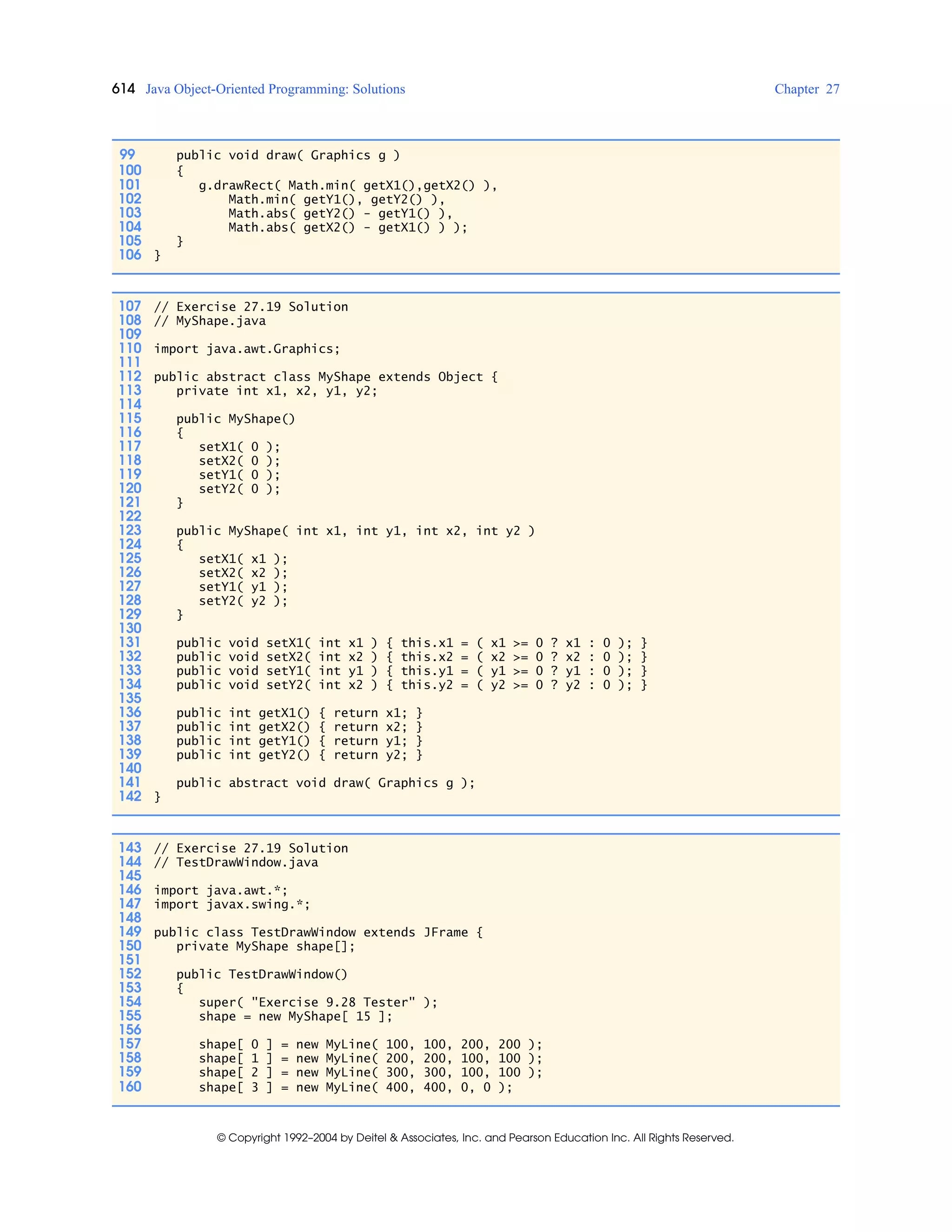Click the line 'setX1( 0 );'
This screenshot has height=1232, width=952.
click(239, 447)
